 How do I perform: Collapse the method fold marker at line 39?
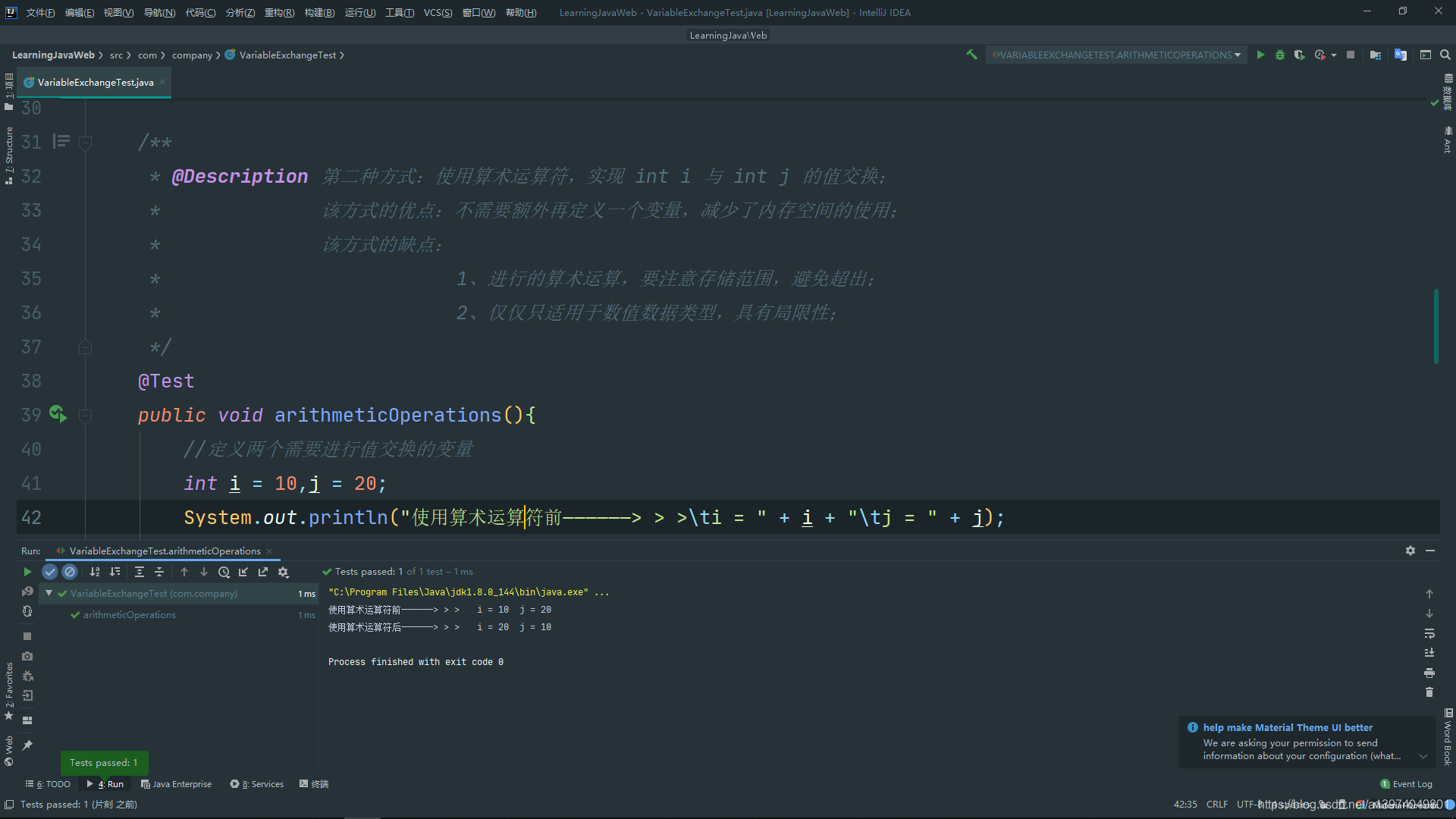point(86,415)
